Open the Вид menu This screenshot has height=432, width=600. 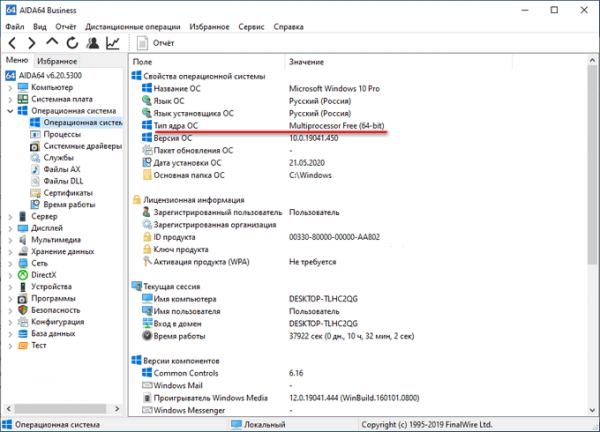pyautogui.click(x=40, y=27)
